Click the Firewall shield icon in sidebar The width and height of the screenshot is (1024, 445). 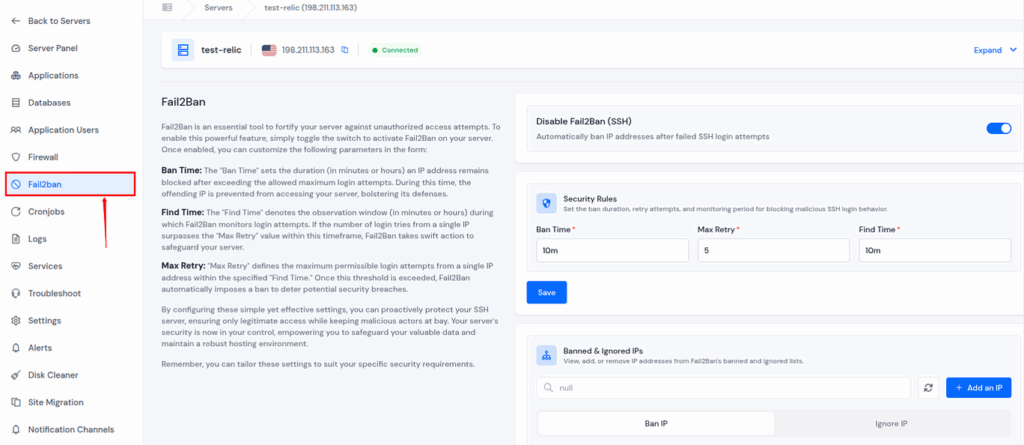[15, 157]
